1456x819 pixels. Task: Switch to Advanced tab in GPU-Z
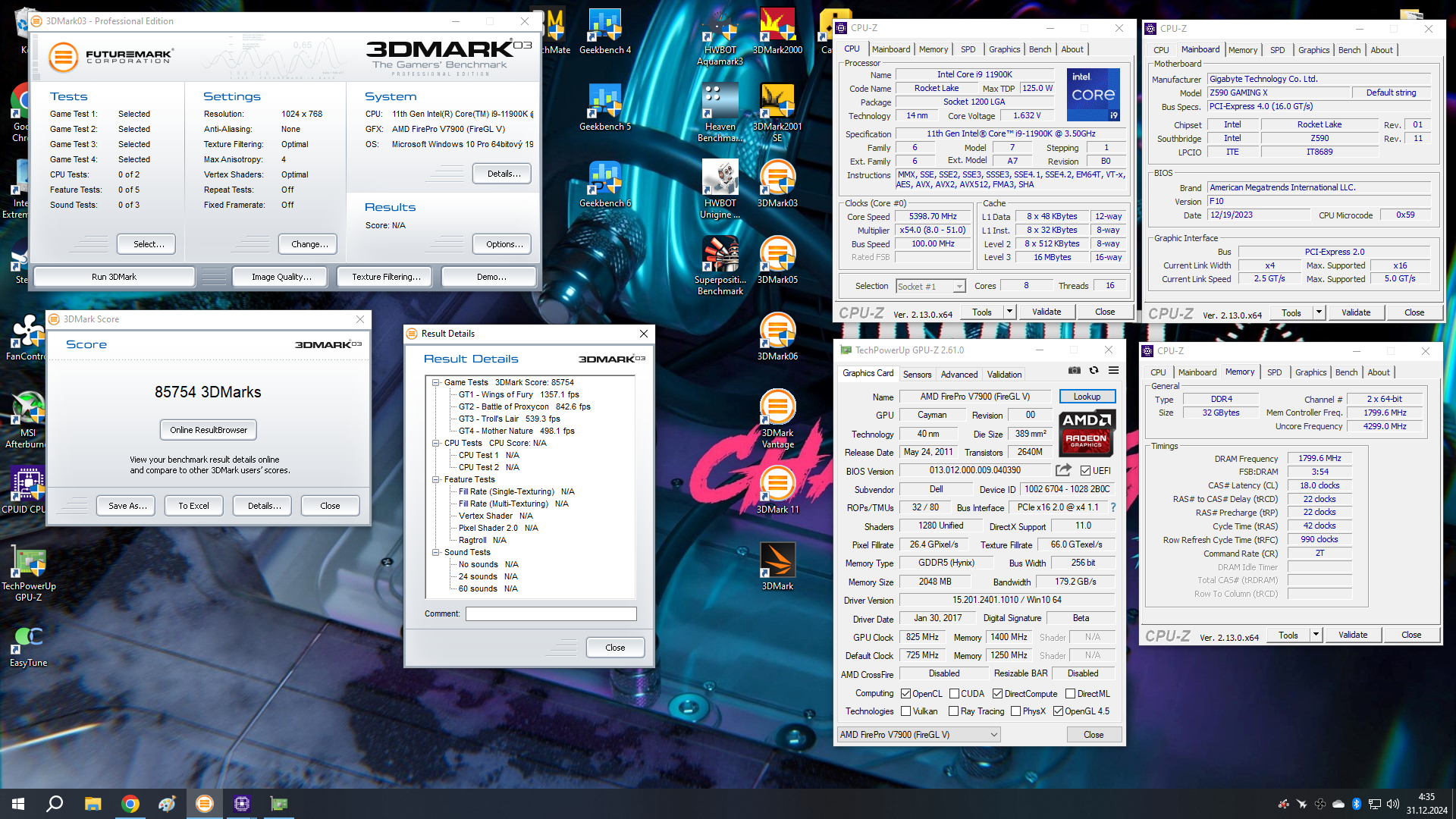[959, 374]
